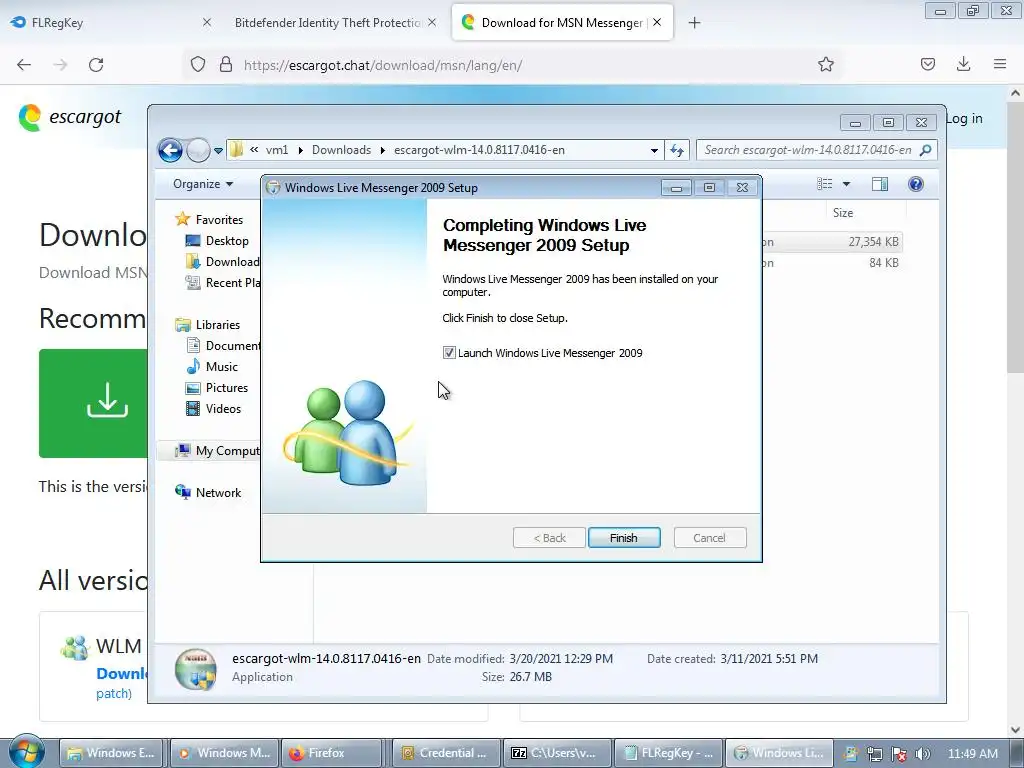Click the Explorer search magnifier icon
Image resolution: width=1024 pixels, height=768 pixels.
point(925,150)
